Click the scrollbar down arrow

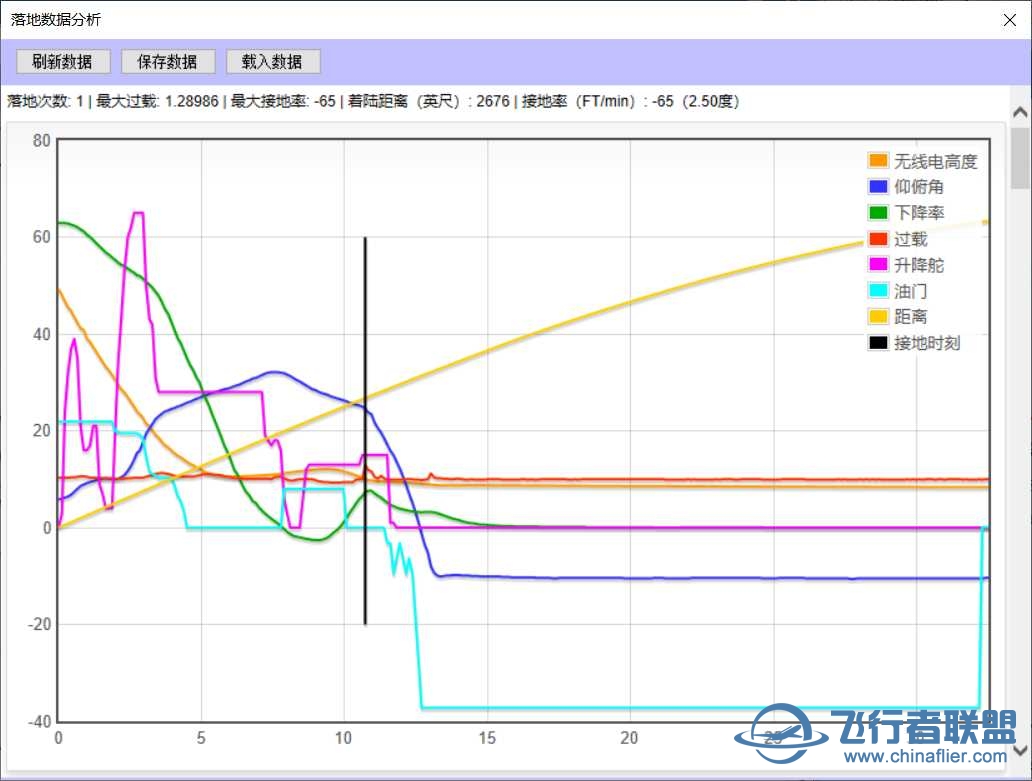pos(1020,750)
